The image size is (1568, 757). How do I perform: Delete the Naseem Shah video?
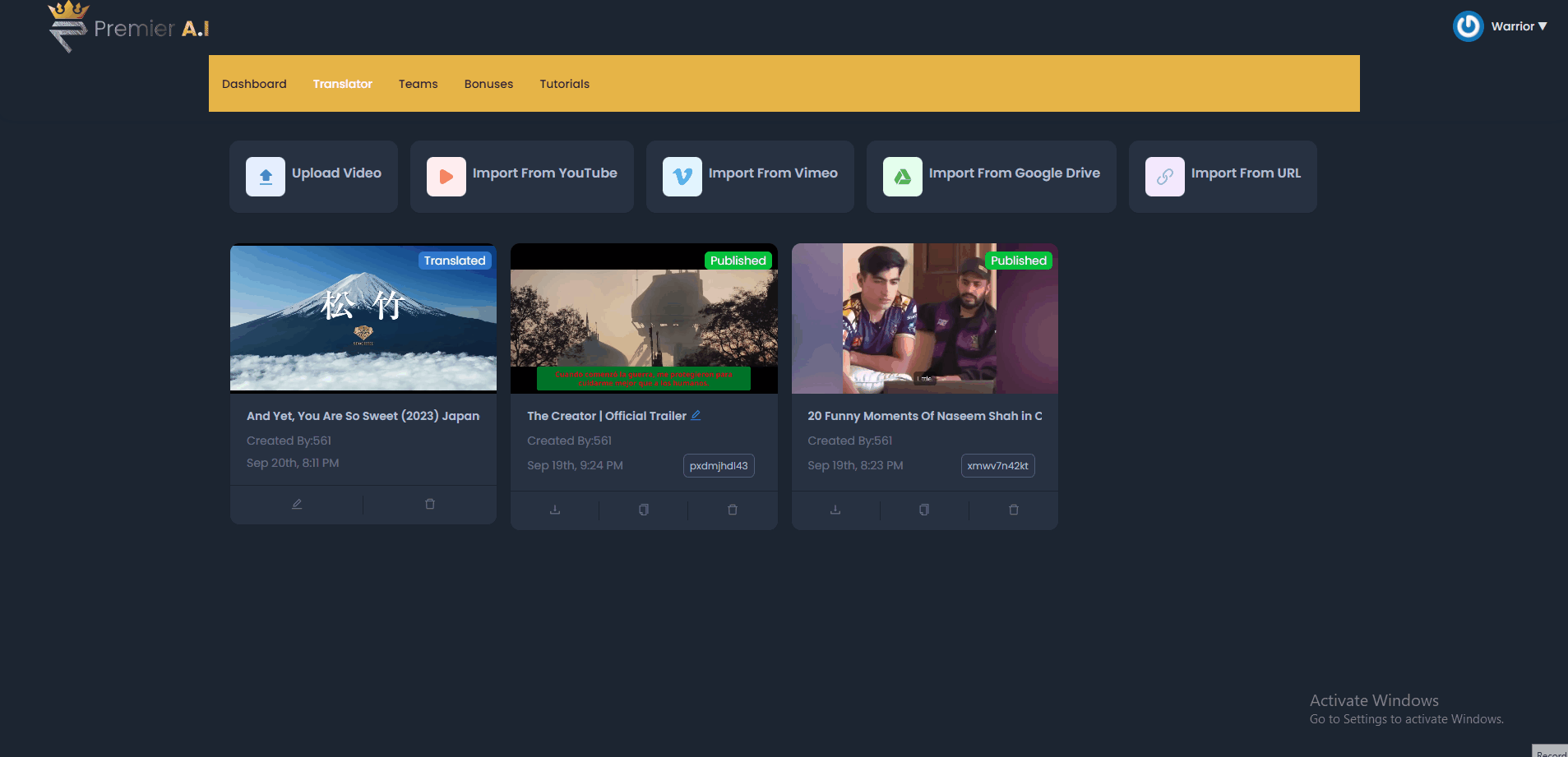coord(1014,510)
